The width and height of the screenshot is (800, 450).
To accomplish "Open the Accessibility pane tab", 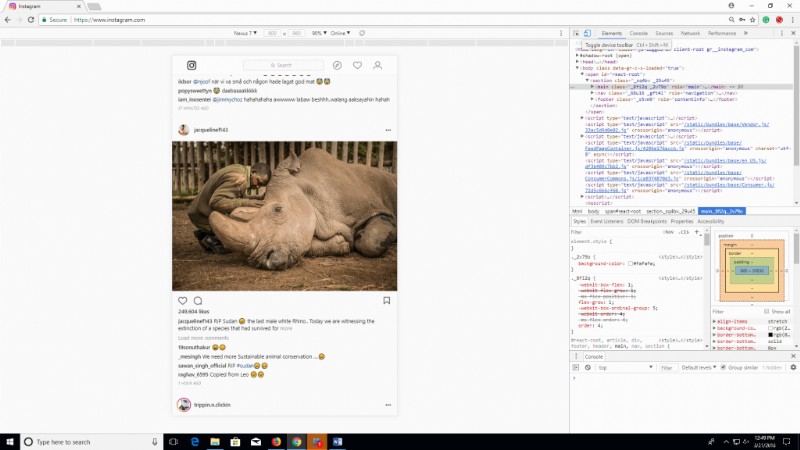I will (710, 221).
